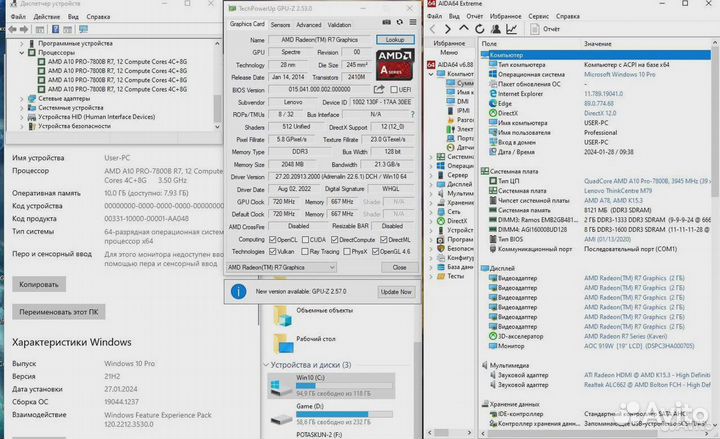Toggle Ray Tracing checkbox in GPU-Z

pyautogui.click(x=304, y=252)
